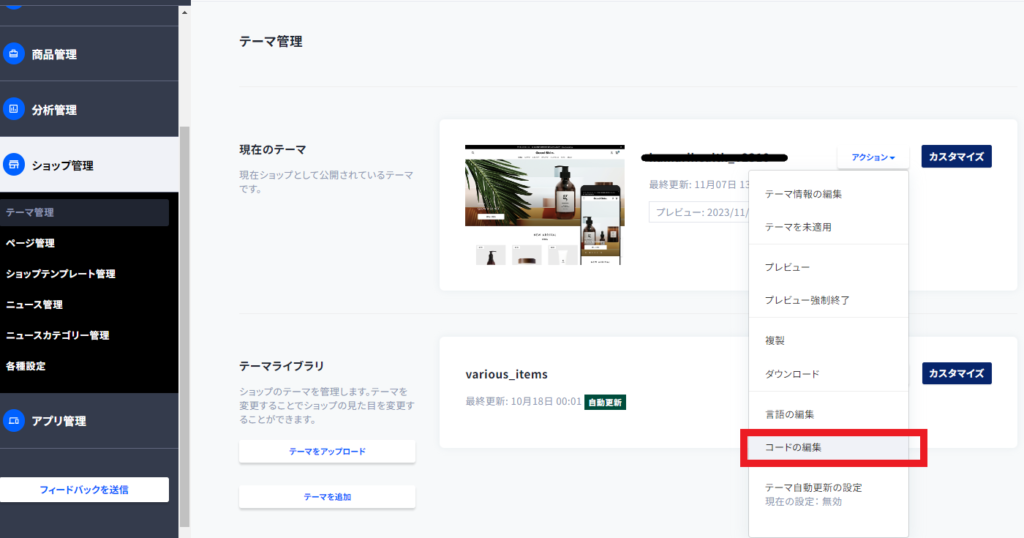Open ページ管理 in the sidebar
The height and width of the screenshot is (538, 1024).
30,243
